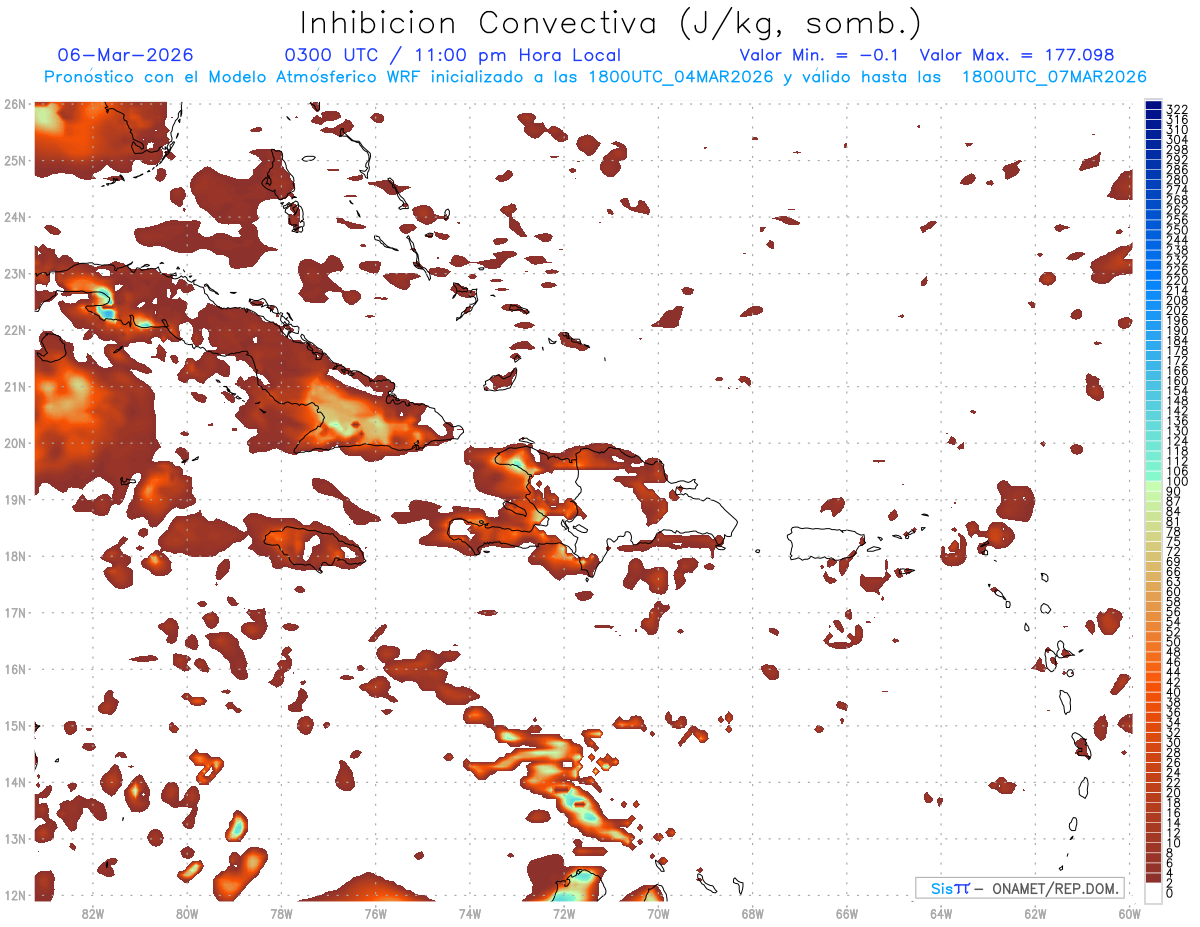Click the 'Valor Max. = 177.098' readout
1200x927 pixels.
(1017, 55)
